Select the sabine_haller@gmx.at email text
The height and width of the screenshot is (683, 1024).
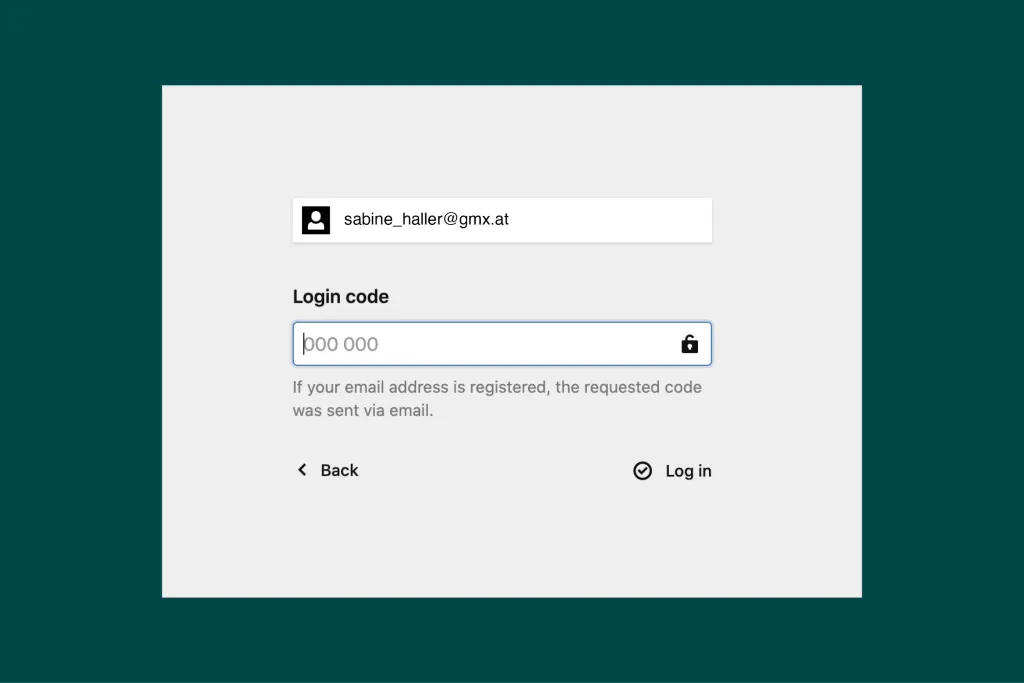coord(426,219)
